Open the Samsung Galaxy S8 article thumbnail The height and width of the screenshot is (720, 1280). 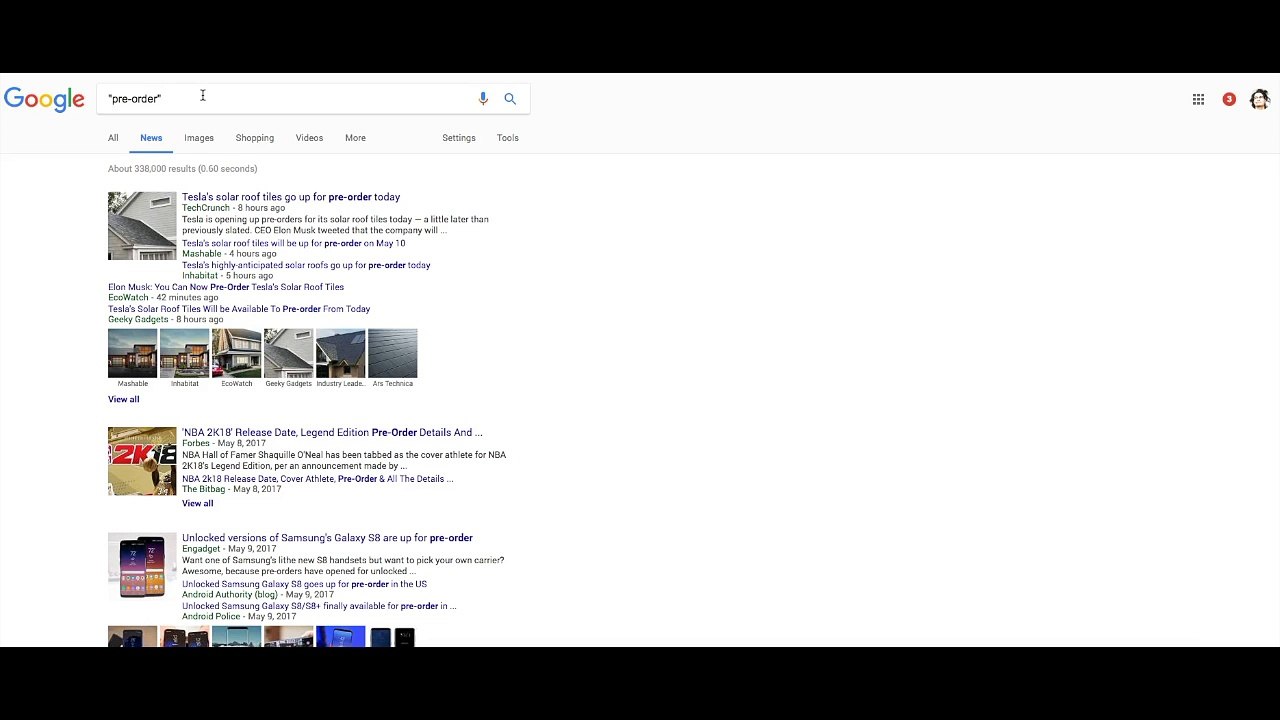[x=142, y=567]
